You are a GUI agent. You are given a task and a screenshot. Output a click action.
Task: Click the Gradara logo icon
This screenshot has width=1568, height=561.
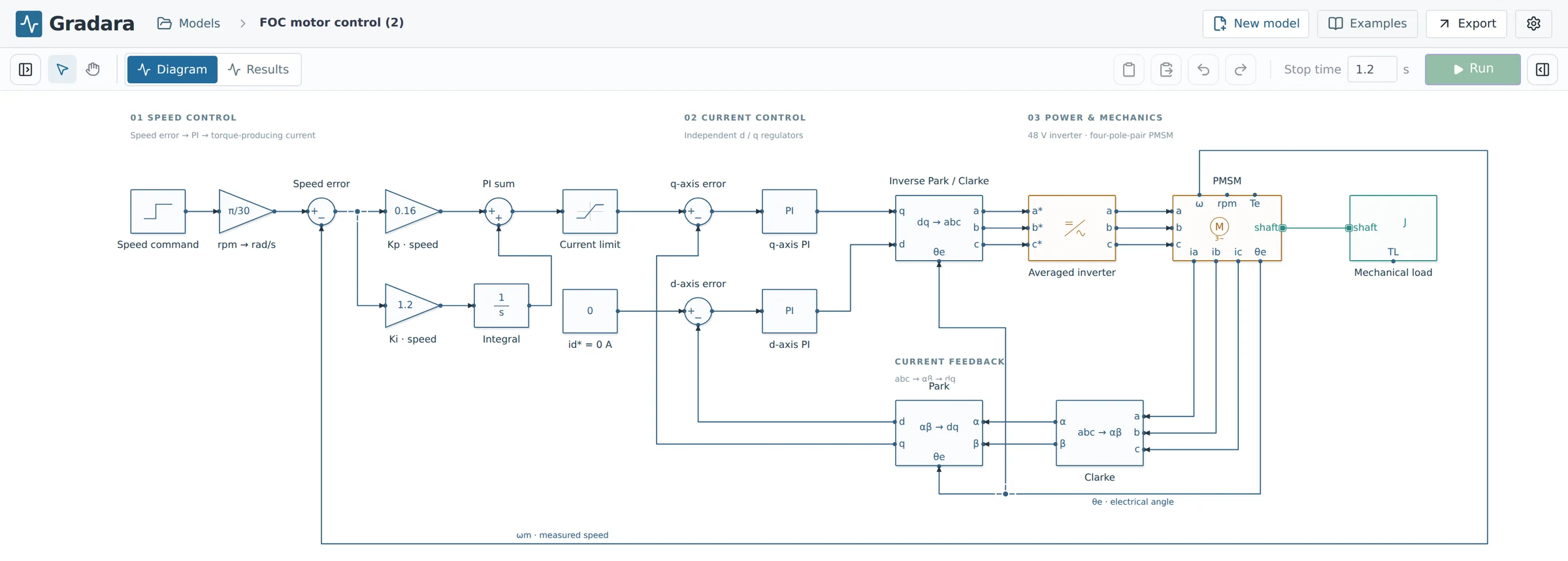click(29, 24)
